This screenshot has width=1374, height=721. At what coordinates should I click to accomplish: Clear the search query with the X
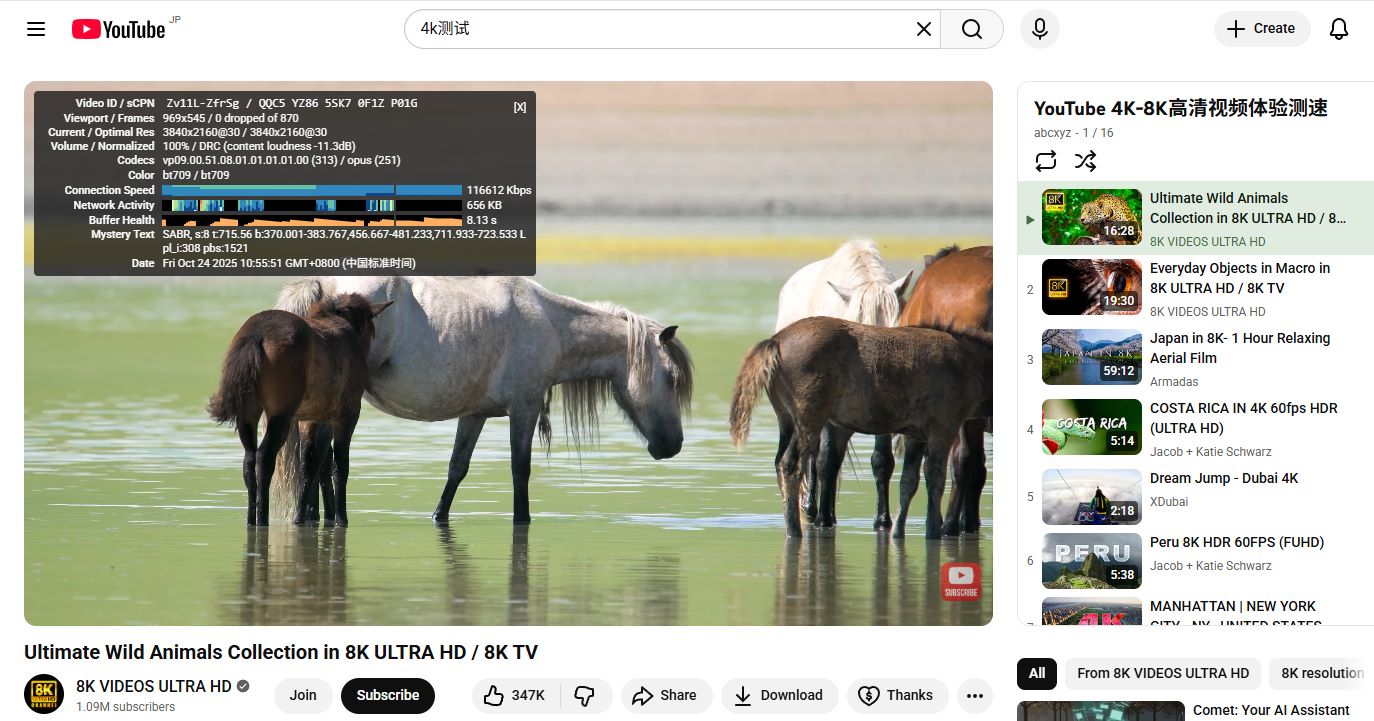point(922,28)
